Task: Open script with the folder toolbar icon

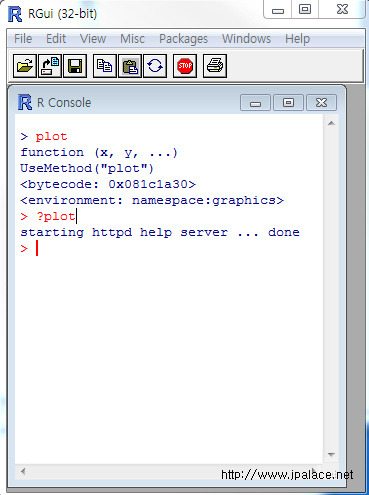Action: (25, 66)
